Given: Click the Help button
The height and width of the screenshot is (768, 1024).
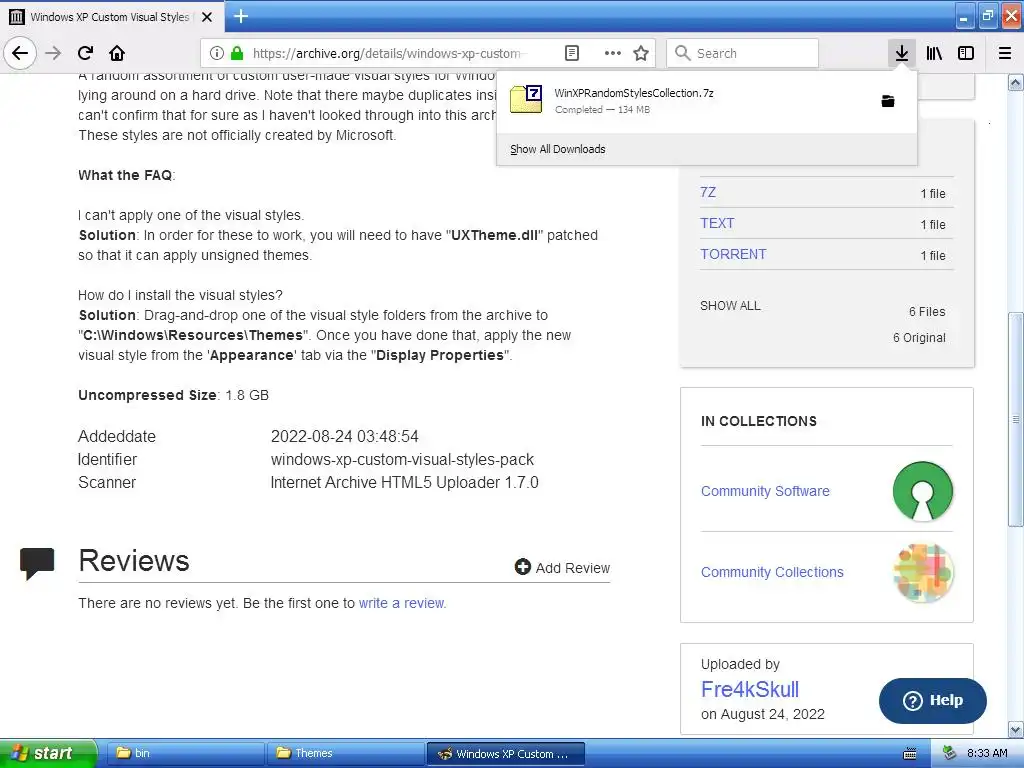Looking at the screenshot, I should click(933, 700).
